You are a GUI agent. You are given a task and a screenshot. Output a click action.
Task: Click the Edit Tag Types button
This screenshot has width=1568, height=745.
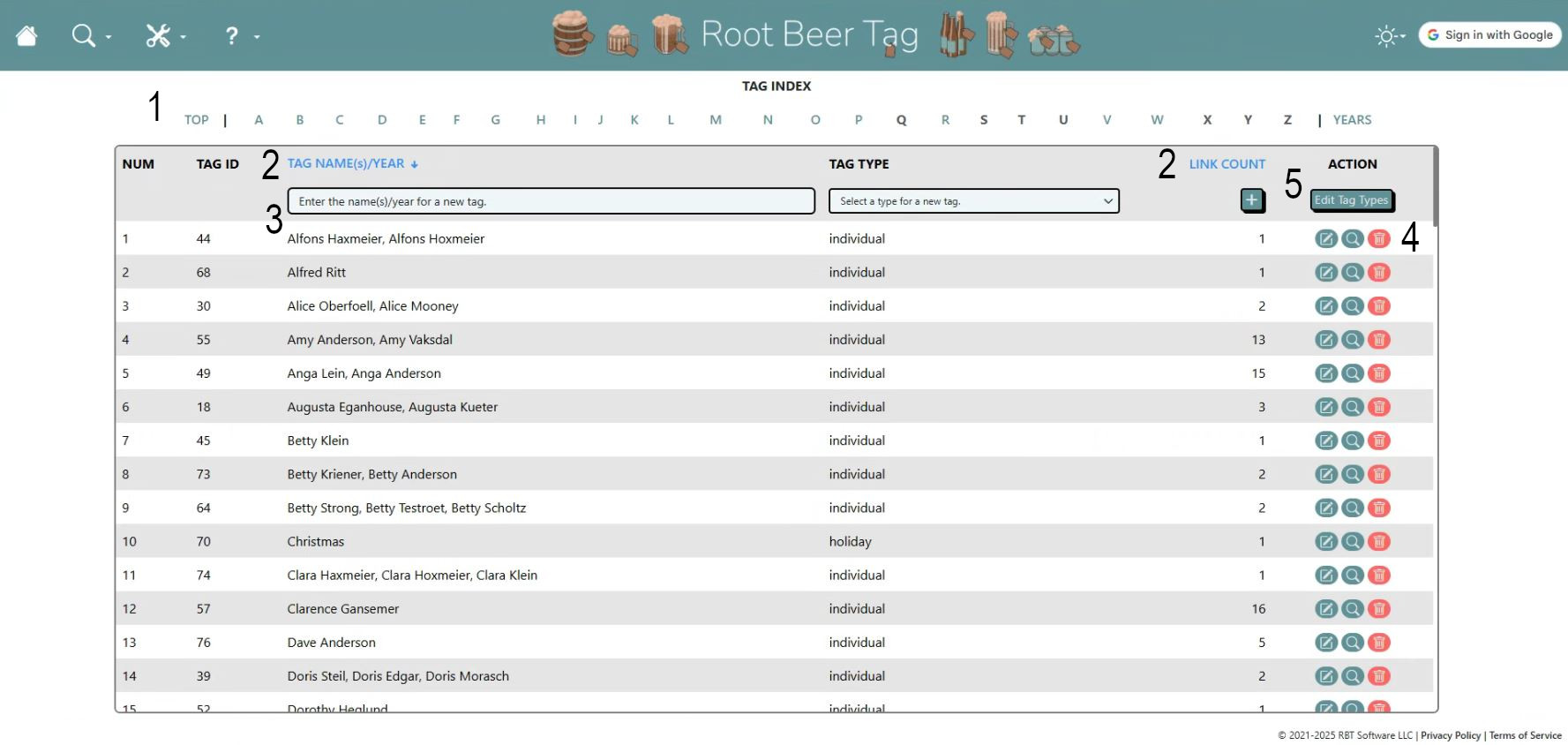tap(1350, 200)
